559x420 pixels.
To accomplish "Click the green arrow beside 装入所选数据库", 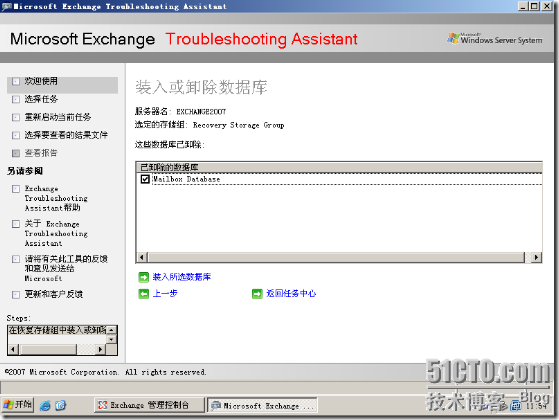I will (x=143, y=277).
